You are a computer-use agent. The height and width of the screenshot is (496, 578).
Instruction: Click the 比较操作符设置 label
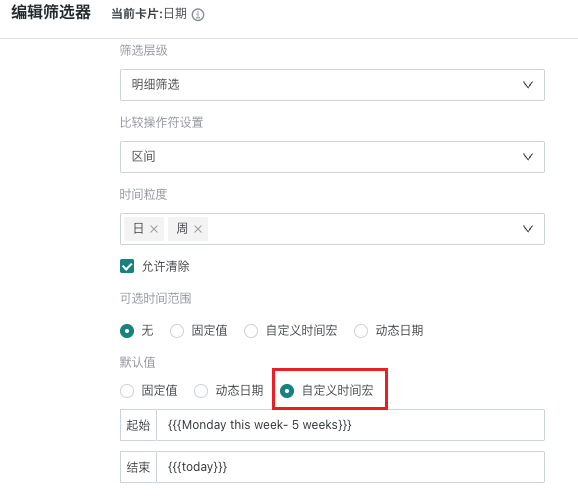click(161, 122)
